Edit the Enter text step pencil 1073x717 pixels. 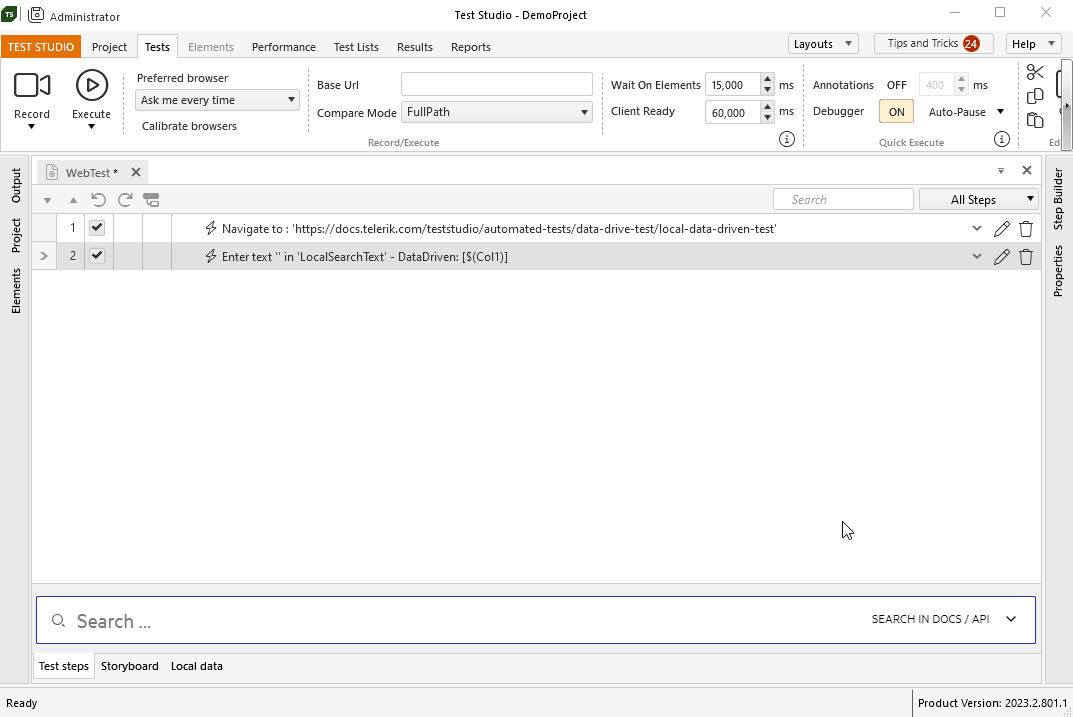1001,257
